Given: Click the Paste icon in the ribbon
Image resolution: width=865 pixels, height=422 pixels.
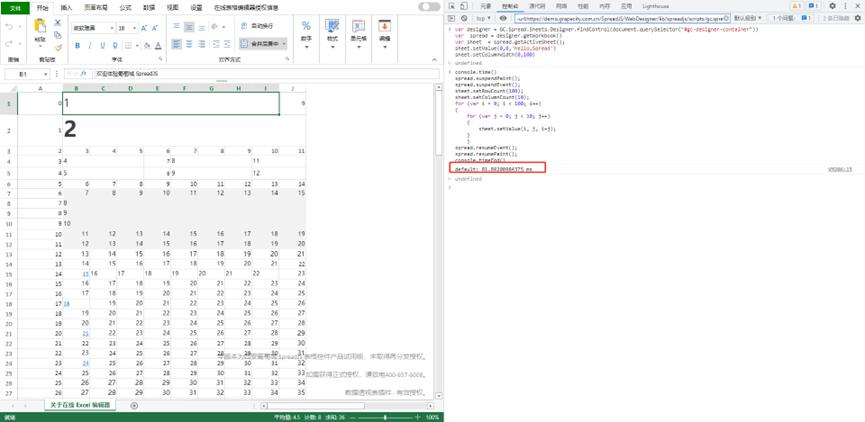Looking at the screenshot, I should (x=40, y=31).
